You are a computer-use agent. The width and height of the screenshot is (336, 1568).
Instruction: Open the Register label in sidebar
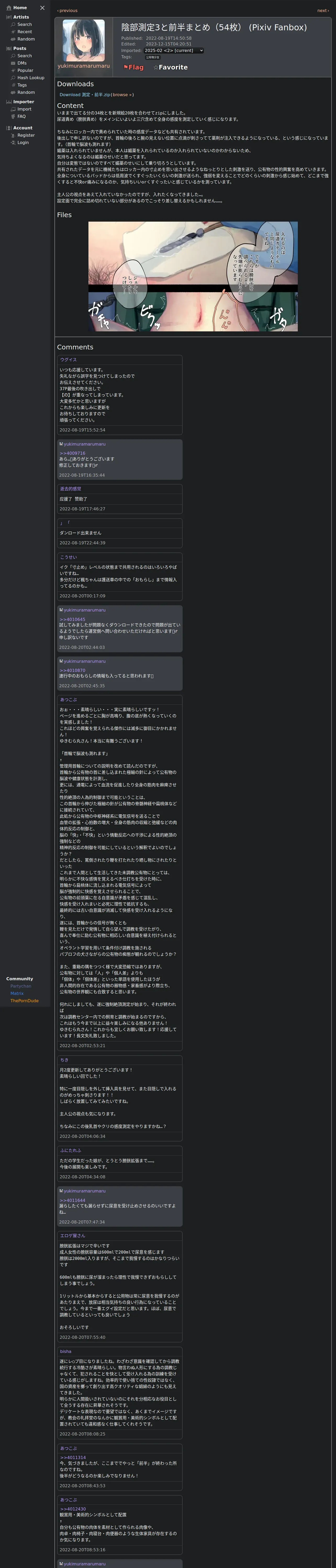click(x=26, y=135)
